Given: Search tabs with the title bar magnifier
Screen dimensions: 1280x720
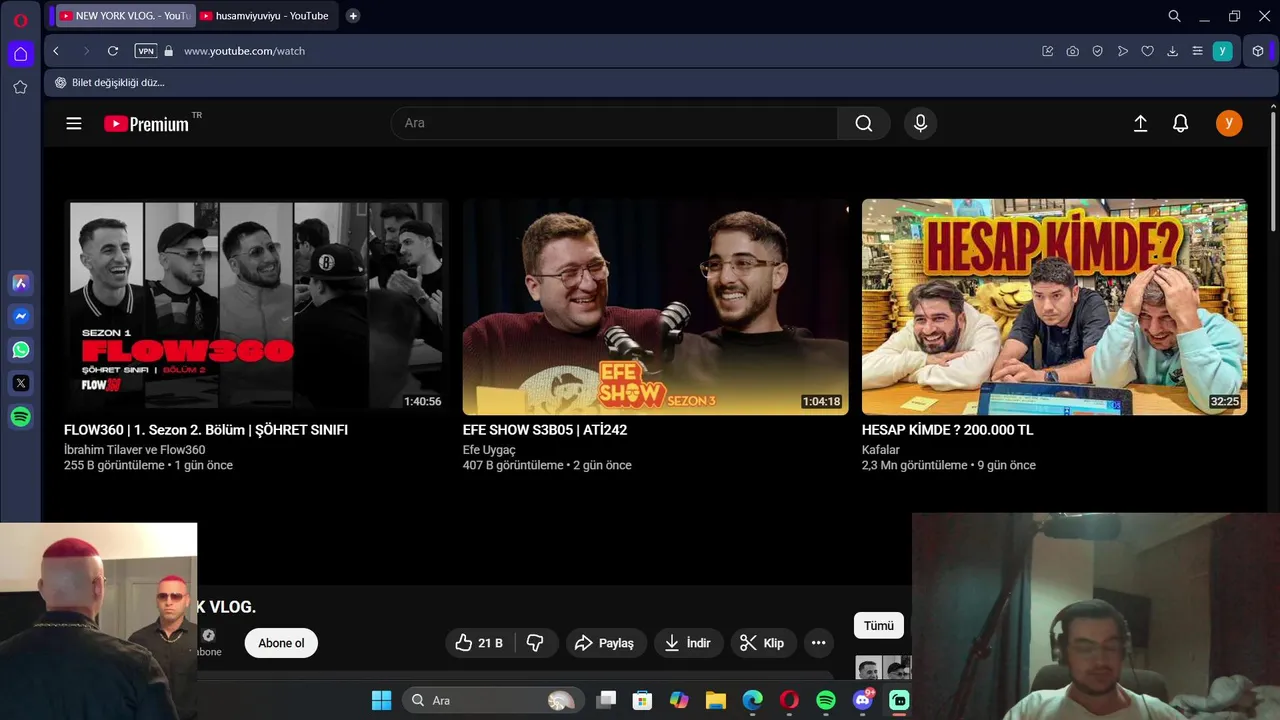Looking at the screenshot, I should tap(1174, 16).
